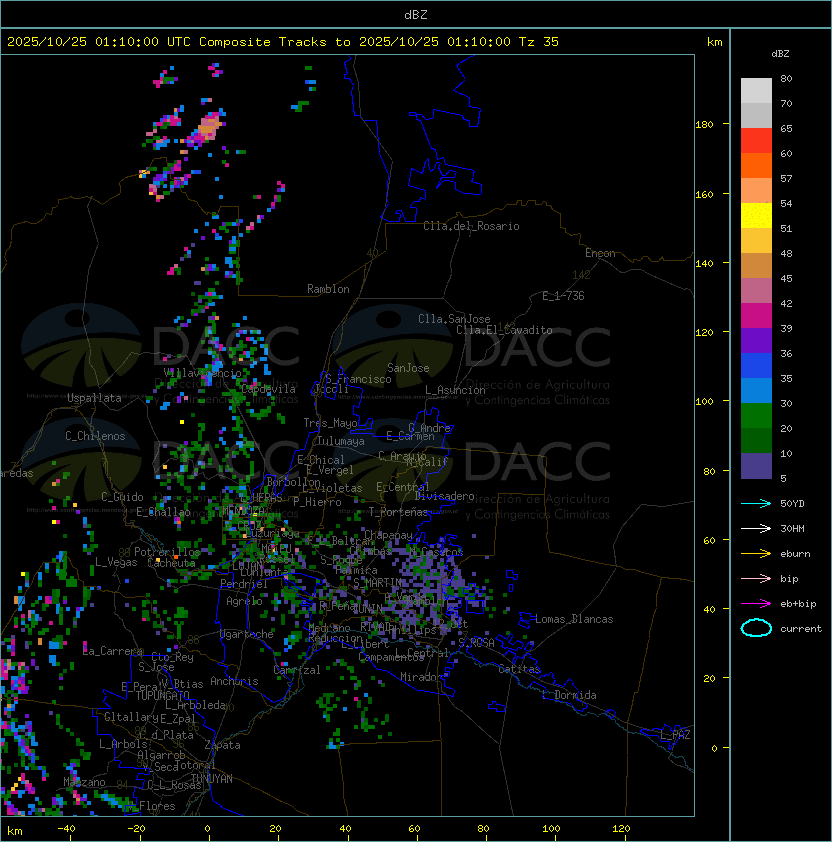
Task: Click the cyan 50YD arrow legend icon
Action: click(756, 503)
